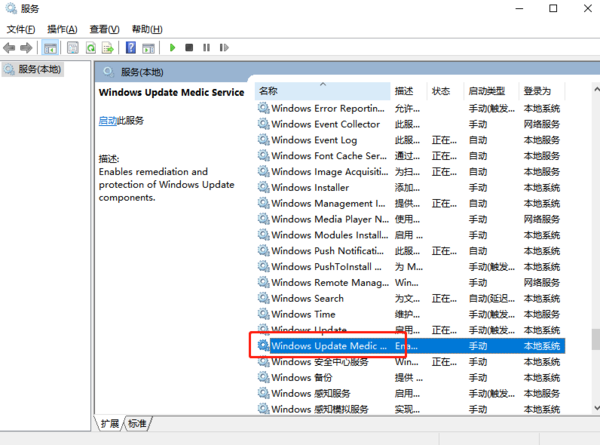Toggle the action pane toolbar icon
The height and width of the screenshot is (445, 600).
point(148,48)
